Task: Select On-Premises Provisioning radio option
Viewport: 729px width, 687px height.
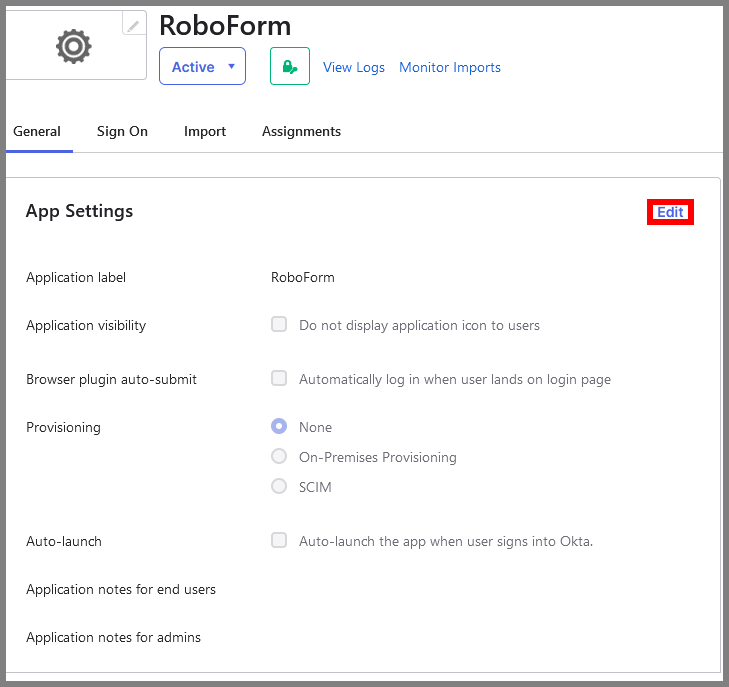Action: [279, 457]
